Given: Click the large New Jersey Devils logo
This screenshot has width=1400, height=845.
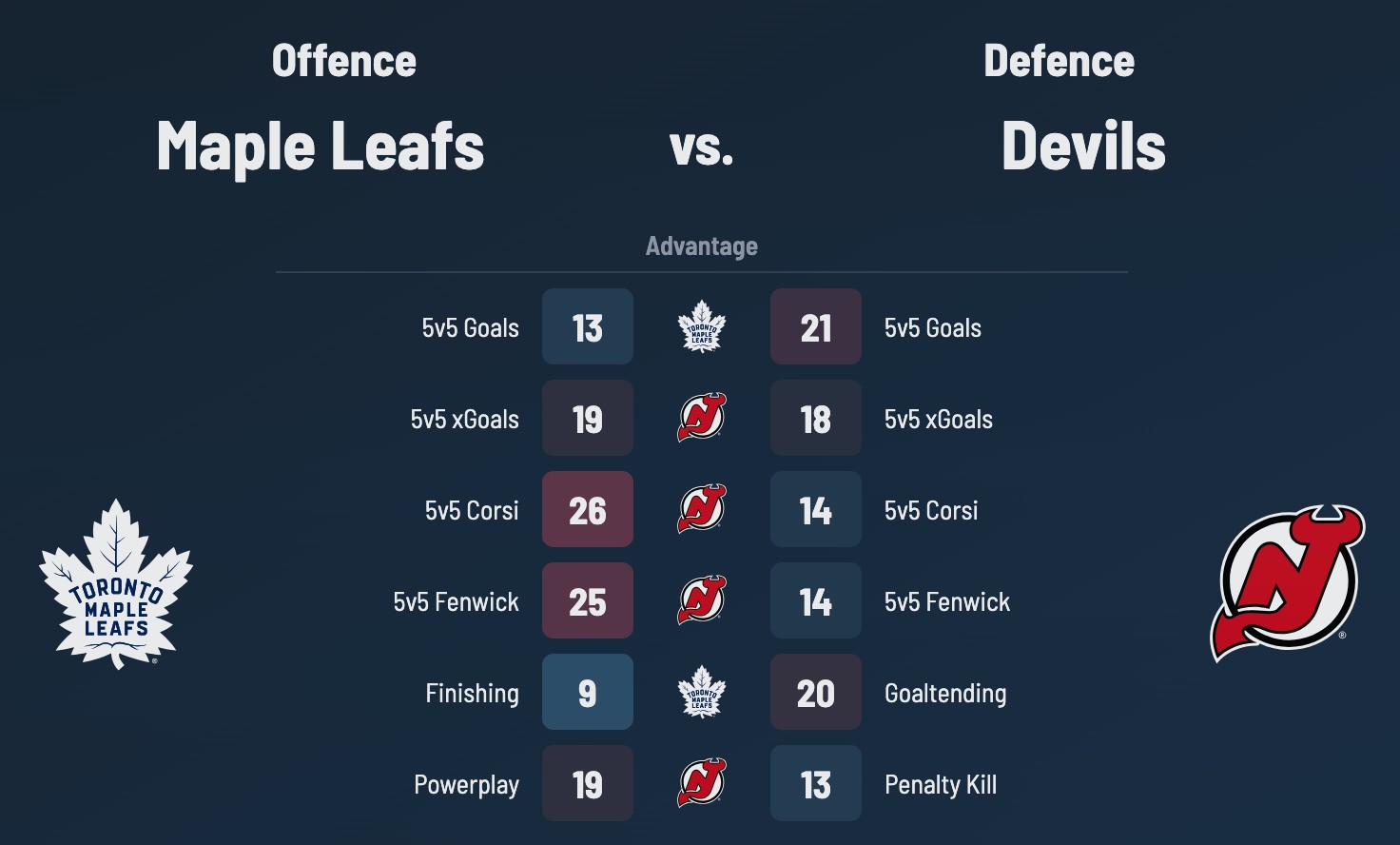Looking at the screenshot, I should (1287, 582).
